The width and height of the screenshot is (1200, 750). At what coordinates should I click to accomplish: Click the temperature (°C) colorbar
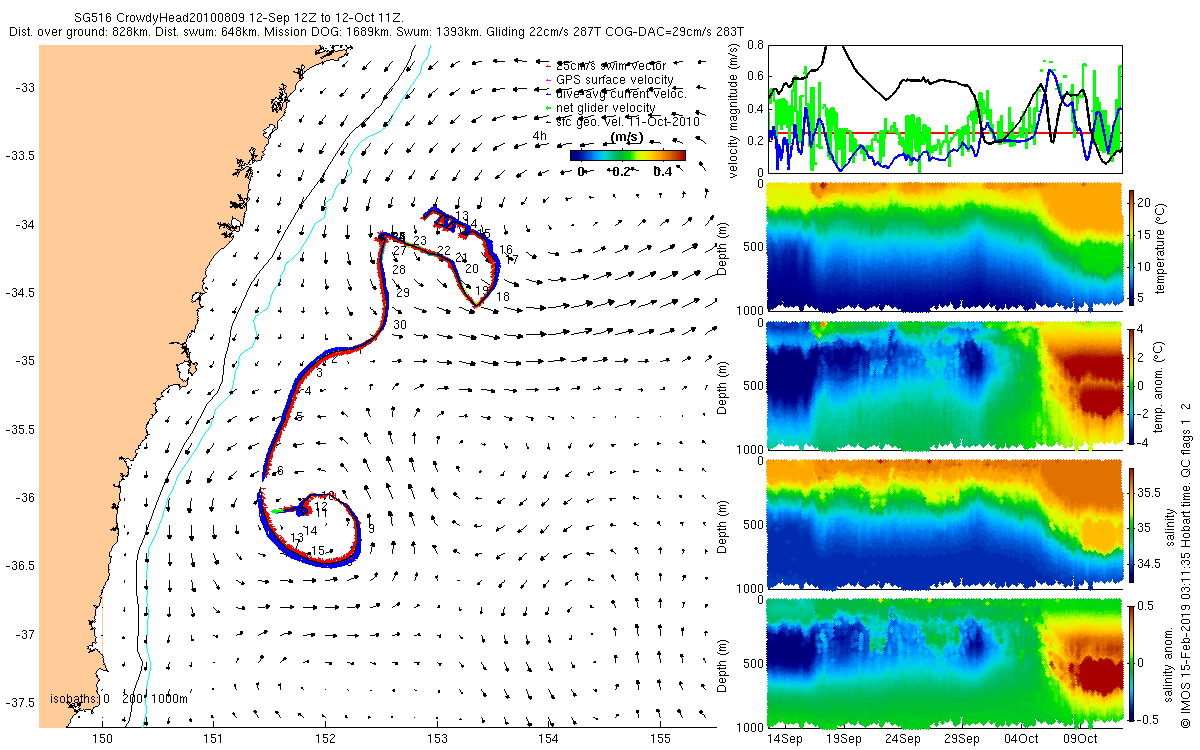point(1131,247)
